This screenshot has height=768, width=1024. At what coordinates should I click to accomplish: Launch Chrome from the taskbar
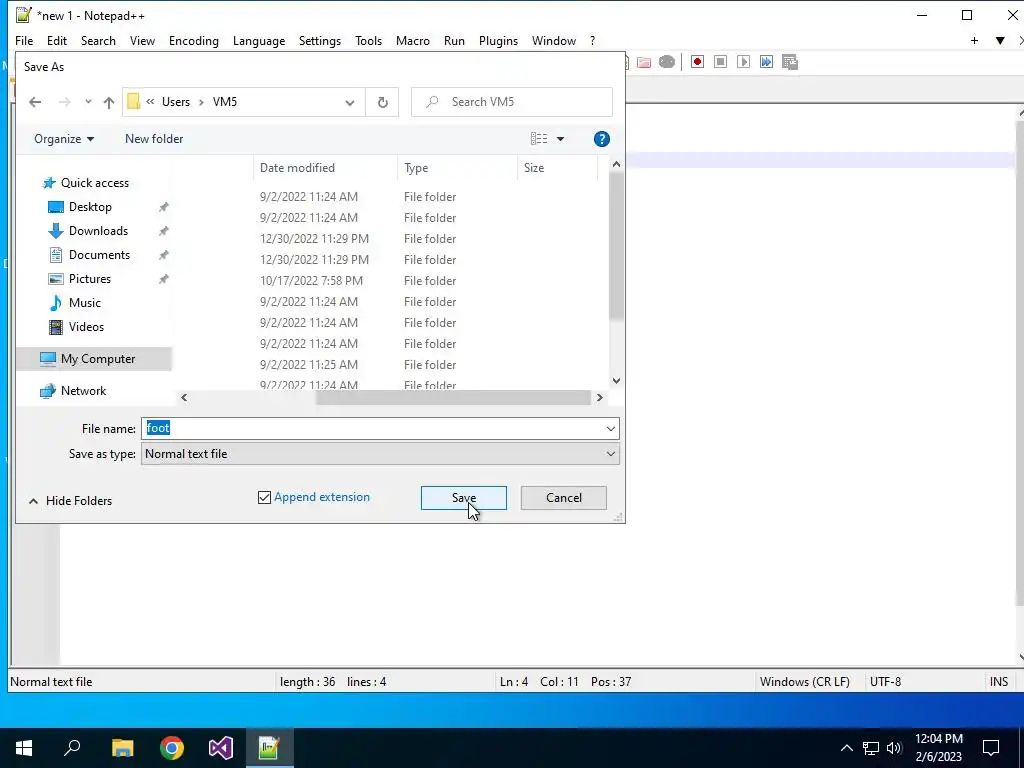172,748
